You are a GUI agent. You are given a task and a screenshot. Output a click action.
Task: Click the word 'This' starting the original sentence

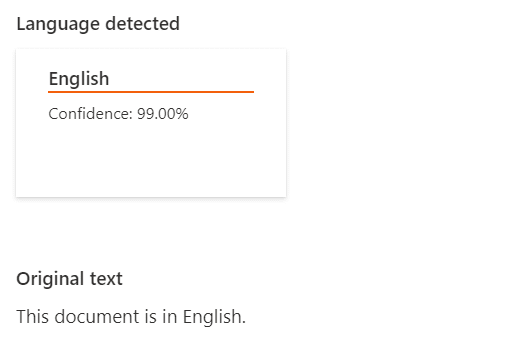click(x=33, y=316)
